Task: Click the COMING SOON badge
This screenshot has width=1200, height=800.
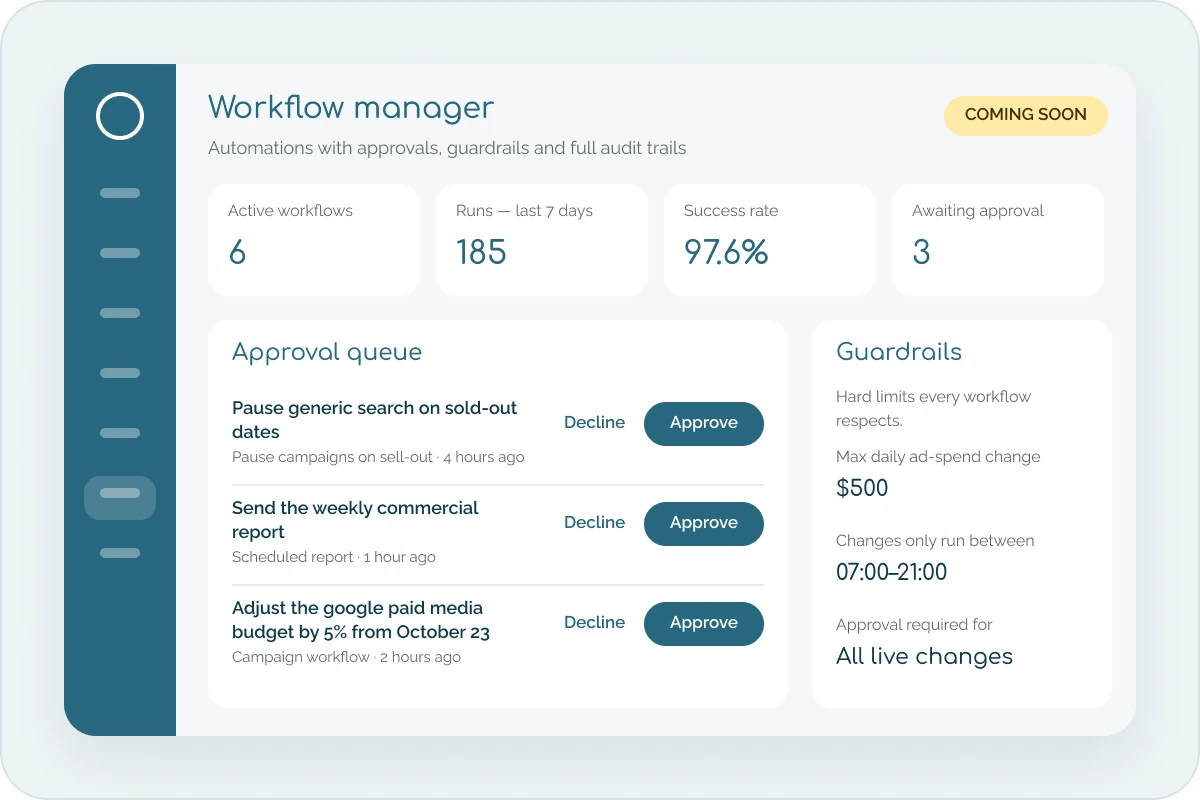Action: click(1026, 115)
